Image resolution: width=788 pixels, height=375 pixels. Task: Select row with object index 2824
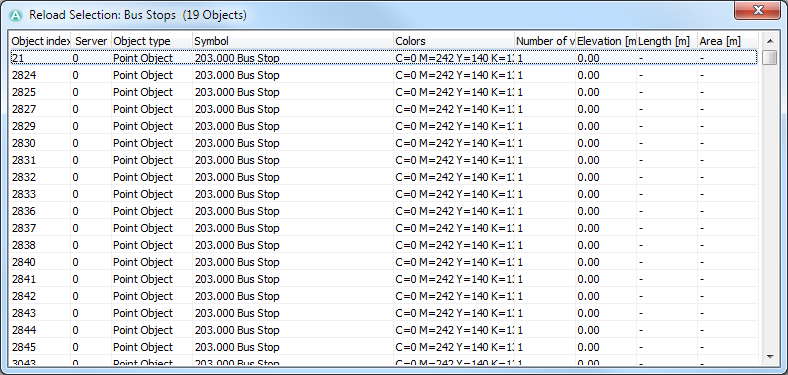click(383, 75)
